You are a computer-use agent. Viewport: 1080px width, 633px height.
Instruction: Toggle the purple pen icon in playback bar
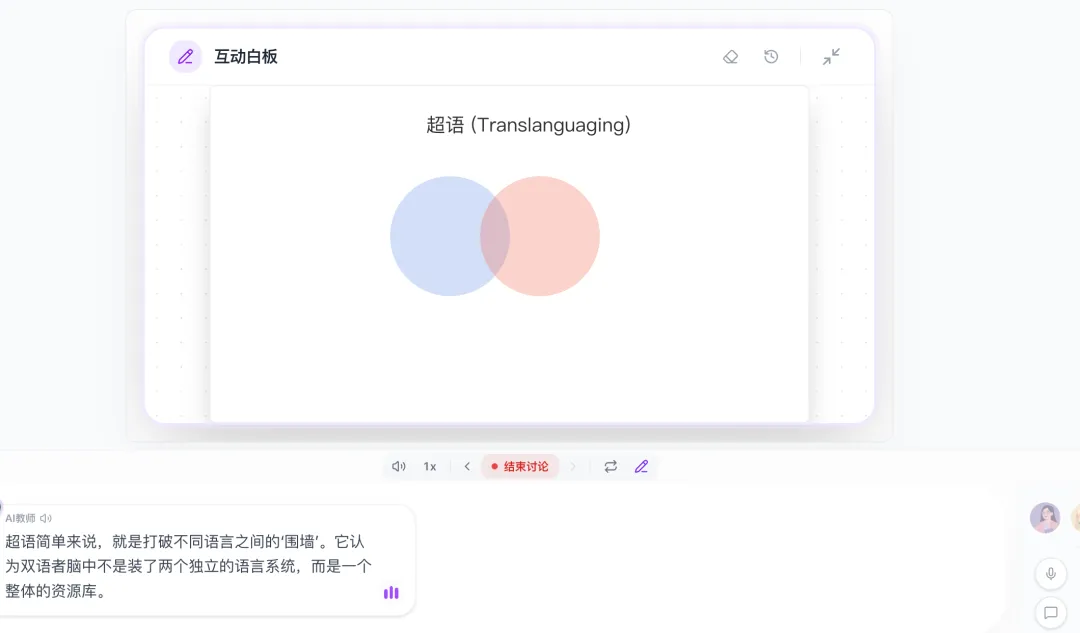tap(641, 466)
